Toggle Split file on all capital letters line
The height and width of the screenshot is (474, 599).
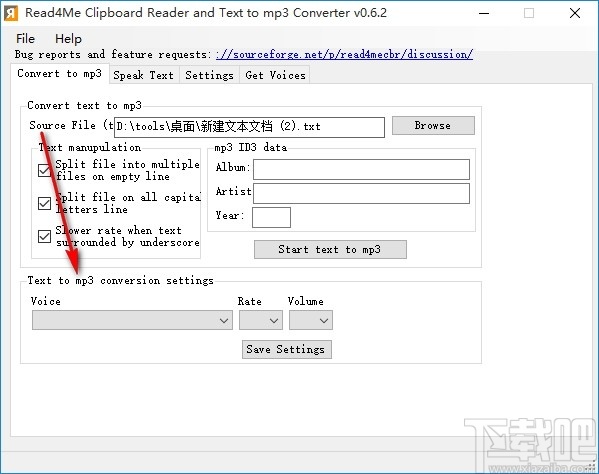(x=44, y=203)
